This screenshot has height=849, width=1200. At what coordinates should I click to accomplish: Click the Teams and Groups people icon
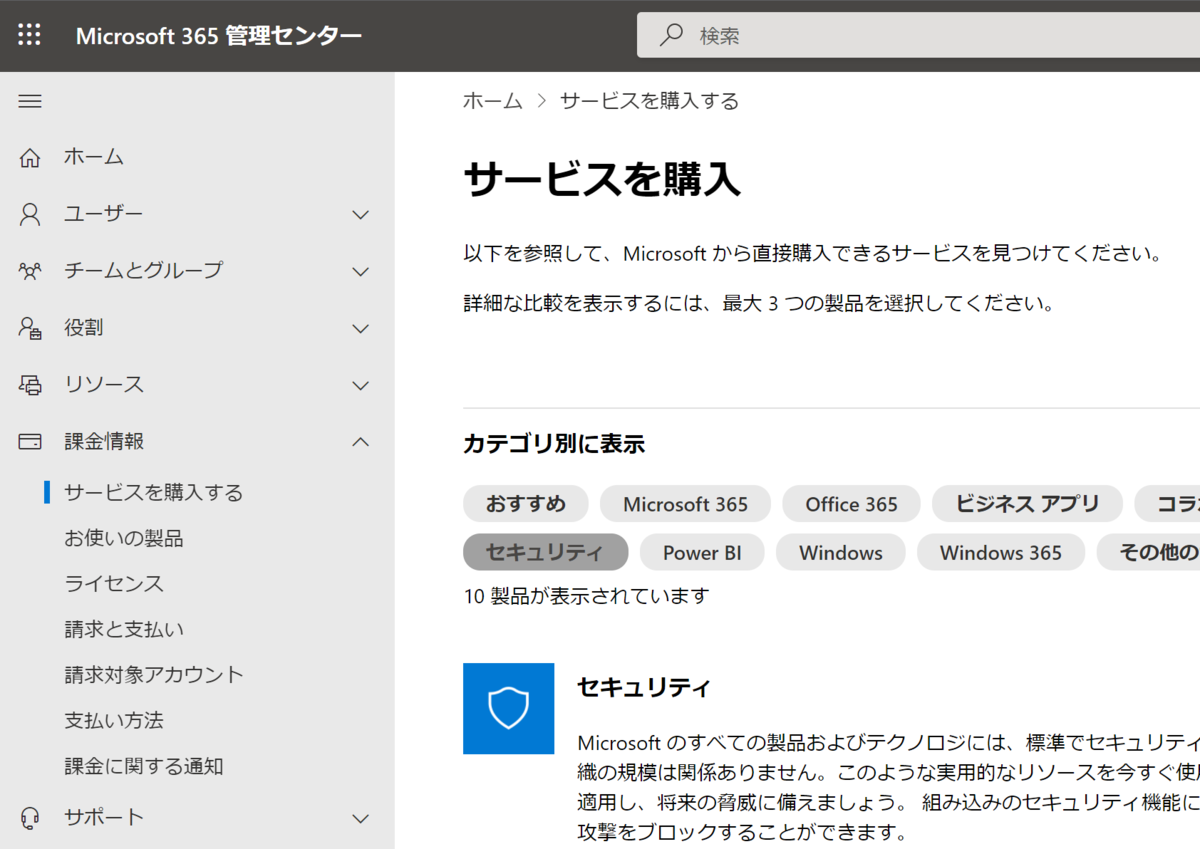point(30,271)
